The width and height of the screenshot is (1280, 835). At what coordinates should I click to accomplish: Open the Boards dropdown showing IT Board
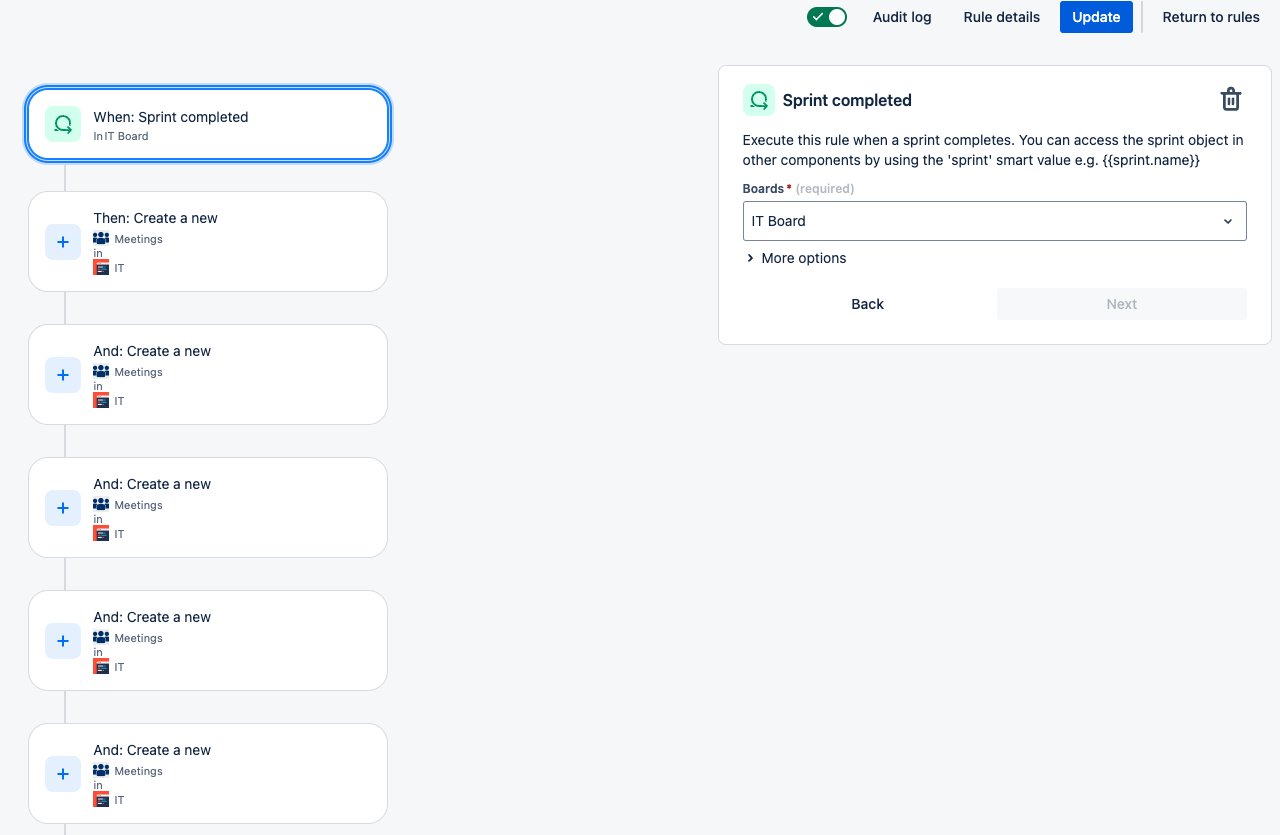pos(994,221)
